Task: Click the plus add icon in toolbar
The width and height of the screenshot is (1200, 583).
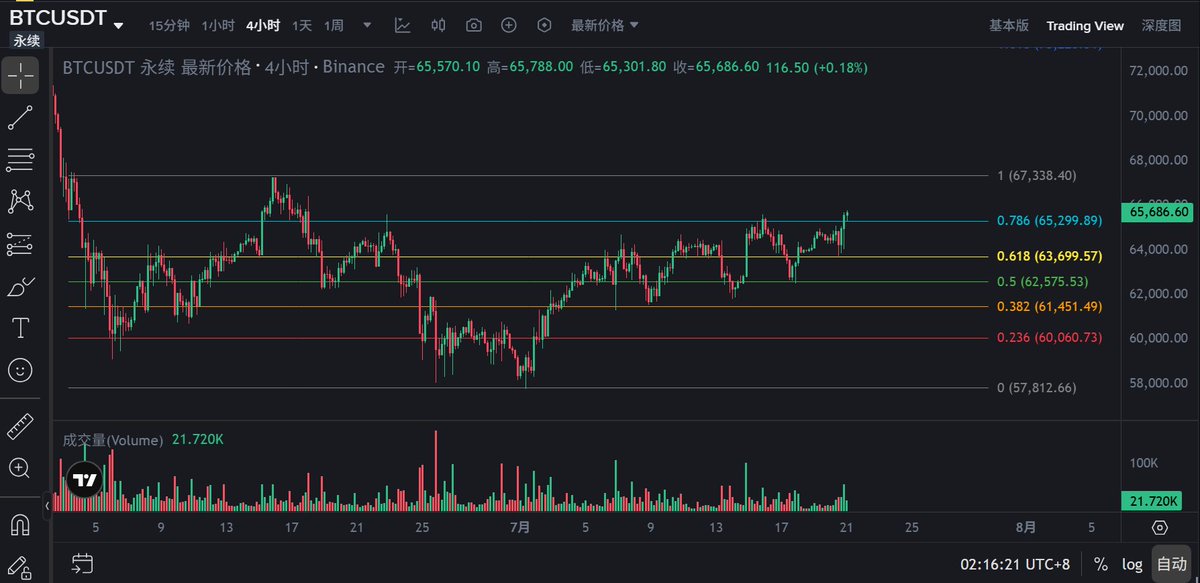Action: pos(509,25)
